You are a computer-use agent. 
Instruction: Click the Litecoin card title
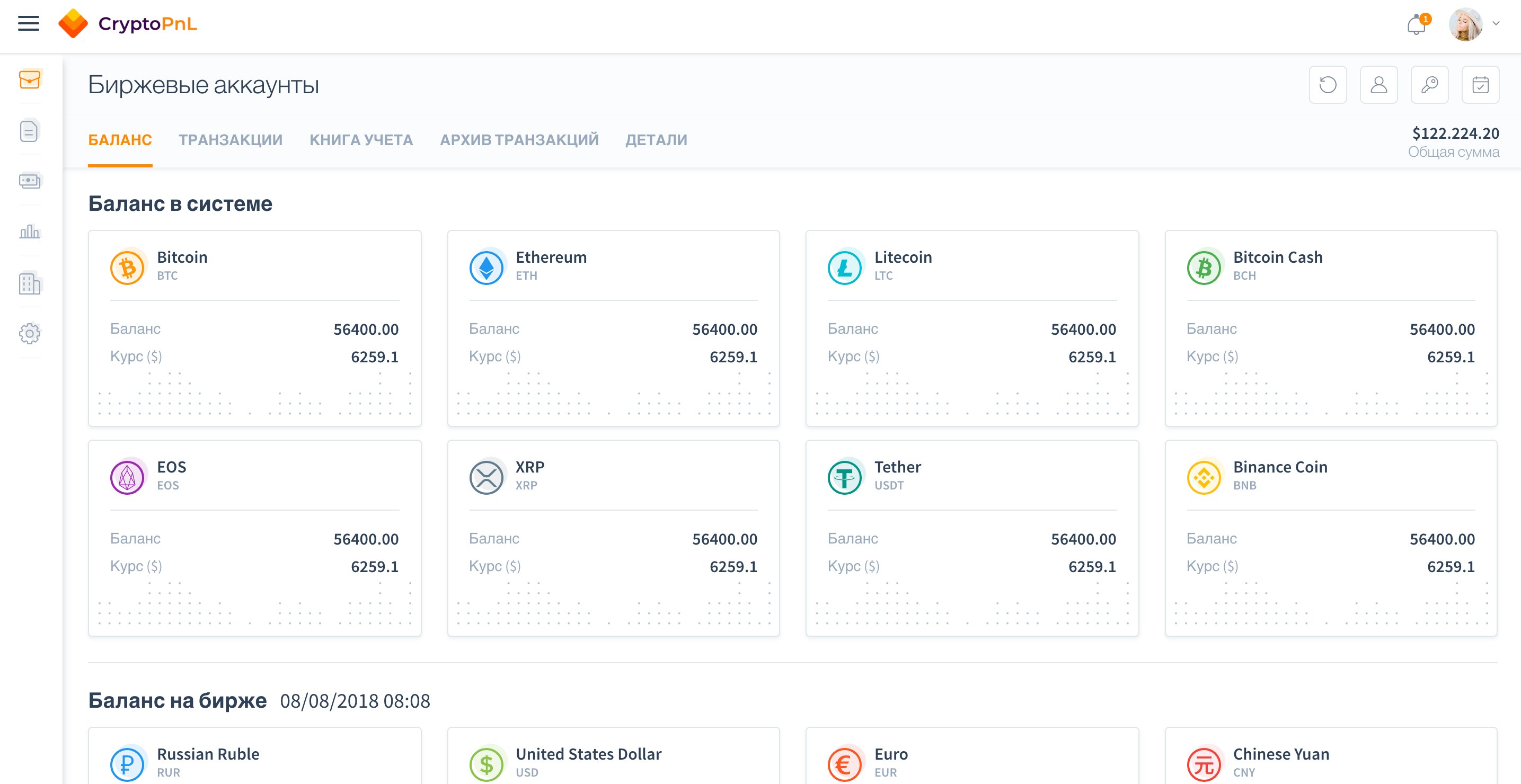coord(903,257)
